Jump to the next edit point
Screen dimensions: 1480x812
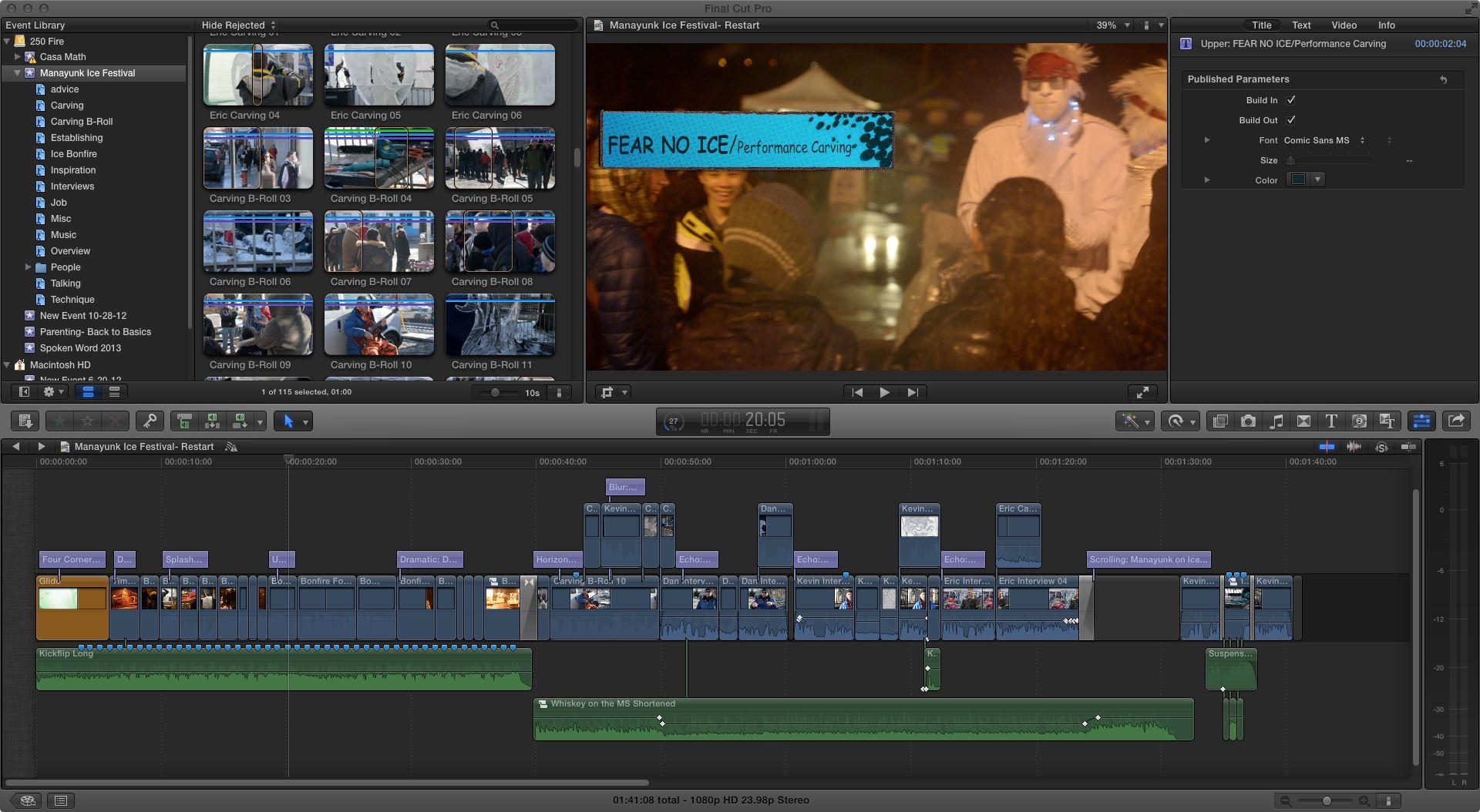(x=913, y=392)
